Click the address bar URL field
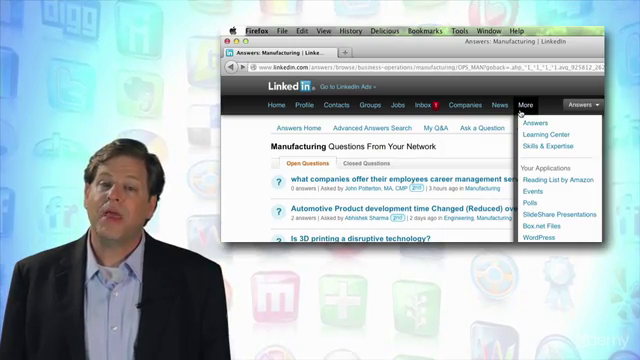 pos(427,67)
